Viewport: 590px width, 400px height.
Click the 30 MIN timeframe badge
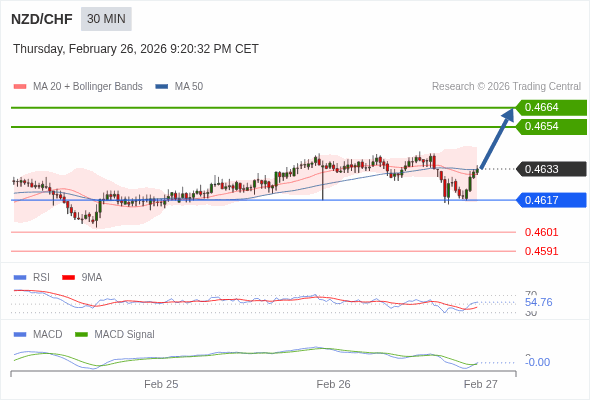tap(106, 19)
